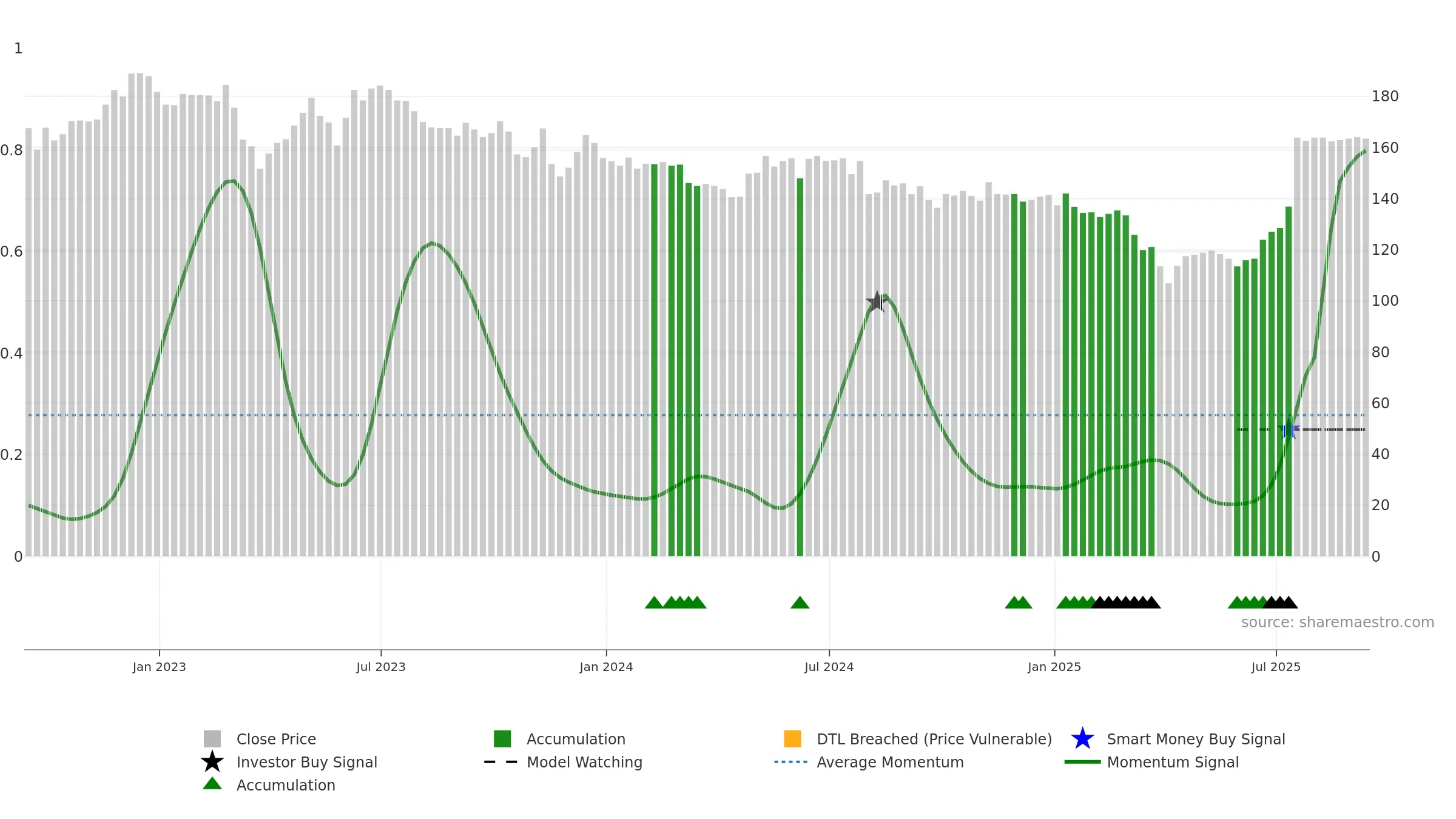Click the gray Close Price color swatch

(x=212, y=739)
